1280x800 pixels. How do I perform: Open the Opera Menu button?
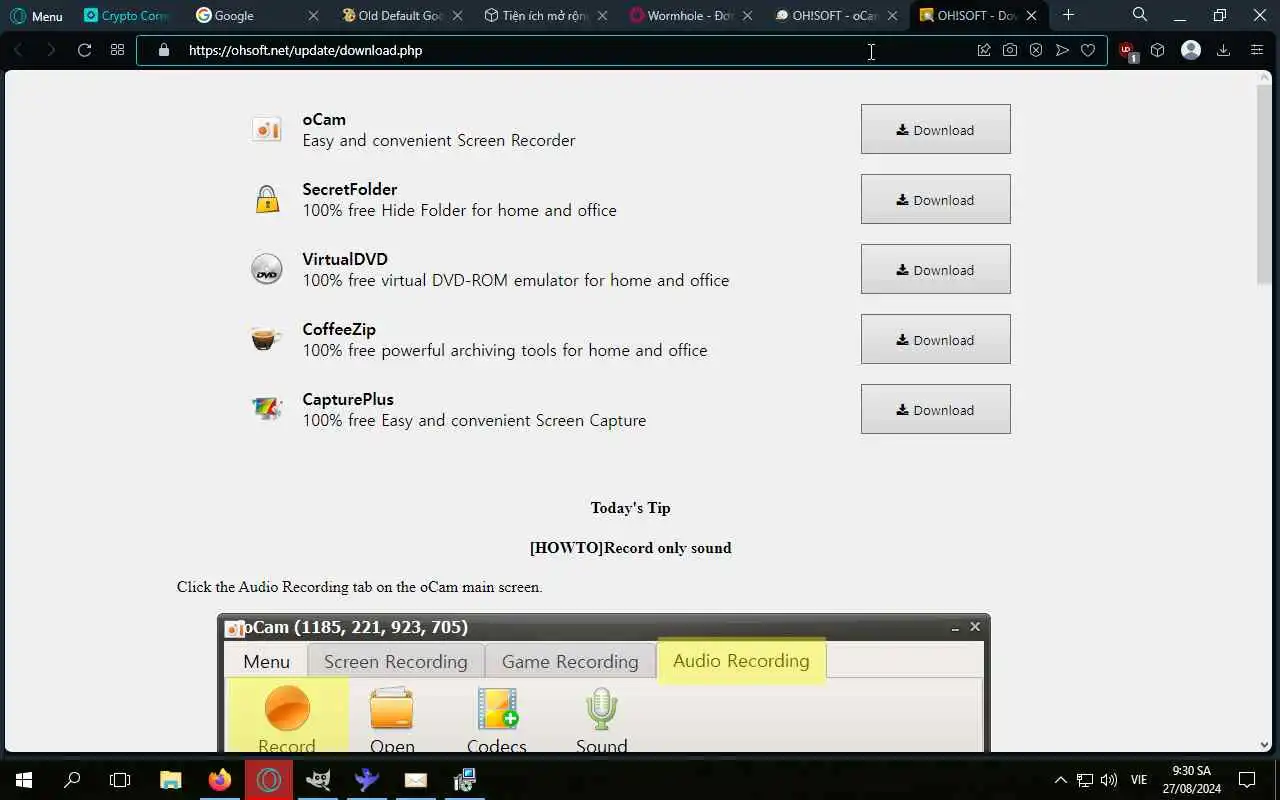[x=36, y=16]
